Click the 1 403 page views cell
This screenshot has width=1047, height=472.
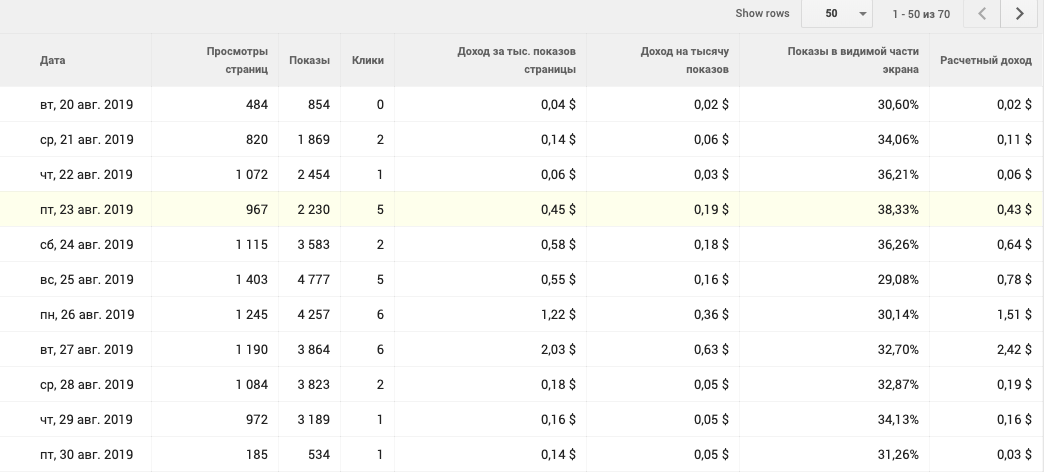tap(251, 280)
